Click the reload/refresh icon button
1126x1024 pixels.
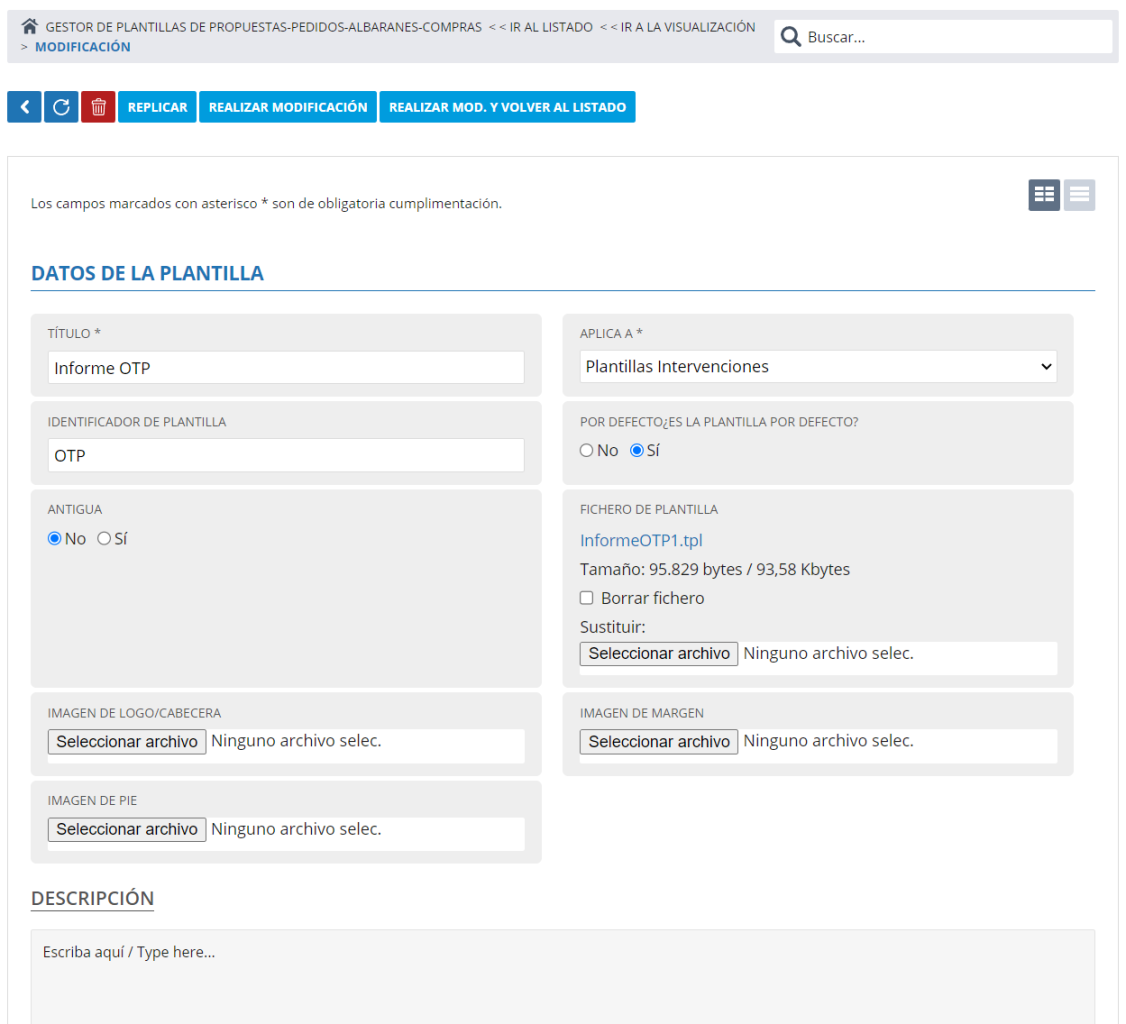61,107
